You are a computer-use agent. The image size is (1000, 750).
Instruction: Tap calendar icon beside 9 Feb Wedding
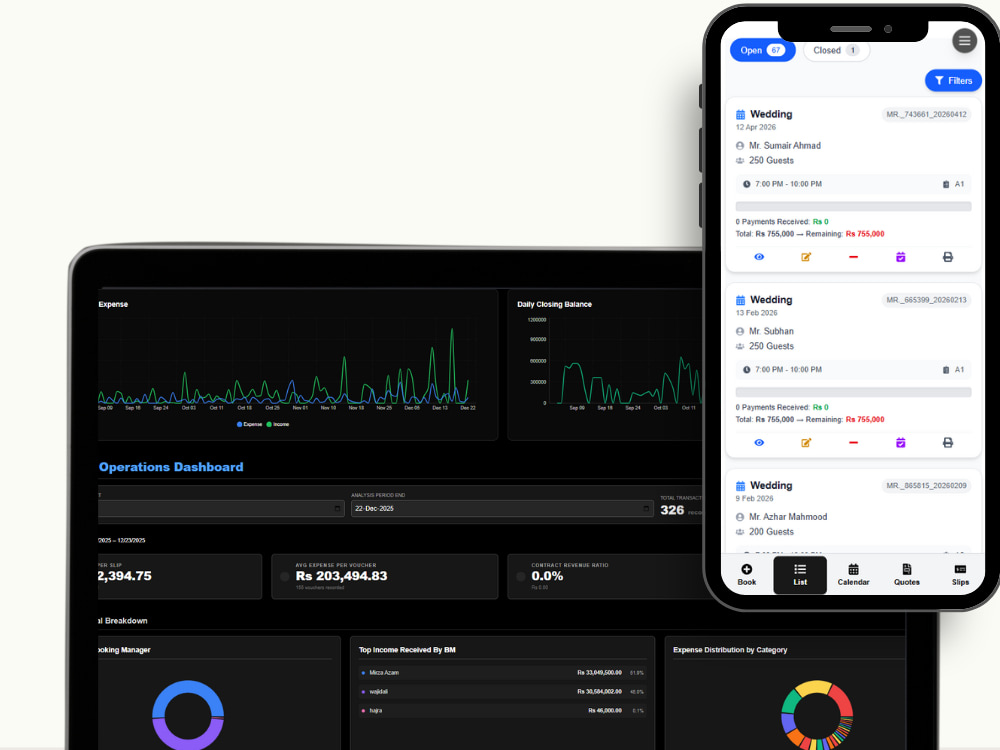[x=740, y=486]
